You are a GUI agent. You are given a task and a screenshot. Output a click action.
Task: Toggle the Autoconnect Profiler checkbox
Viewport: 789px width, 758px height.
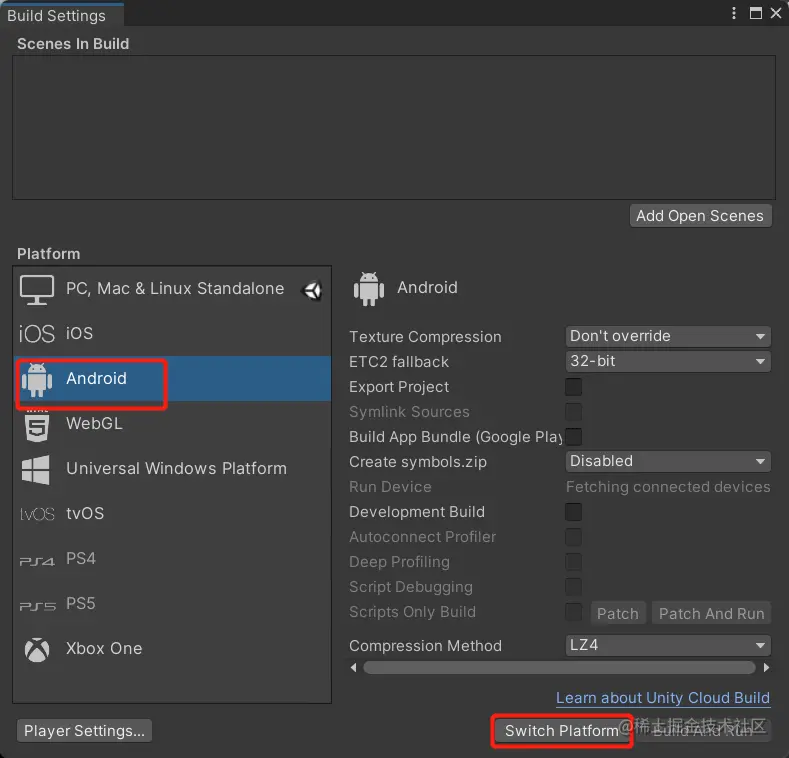(x=573, y=537)
